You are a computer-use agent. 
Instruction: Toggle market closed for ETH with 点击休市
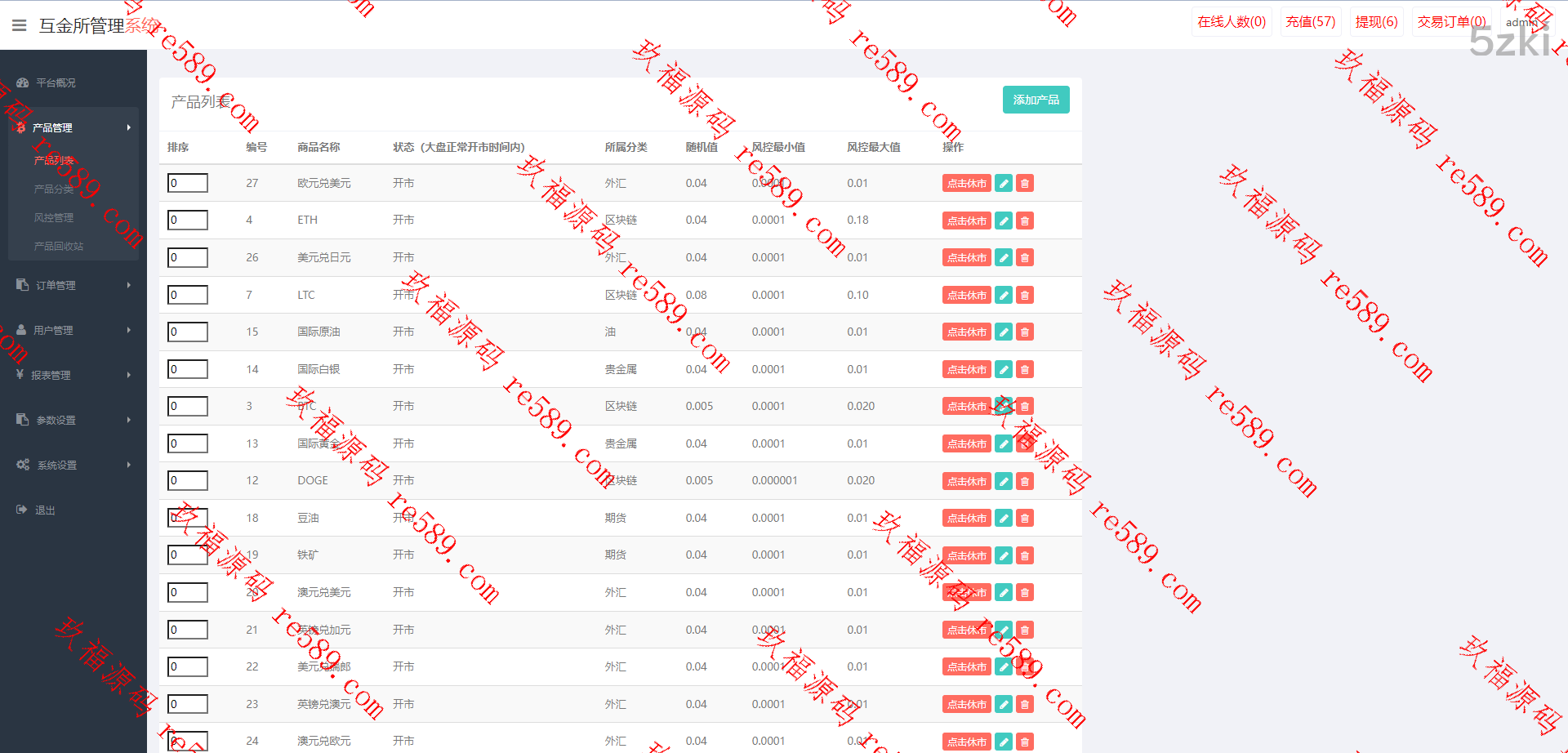[x=966, y=221]
